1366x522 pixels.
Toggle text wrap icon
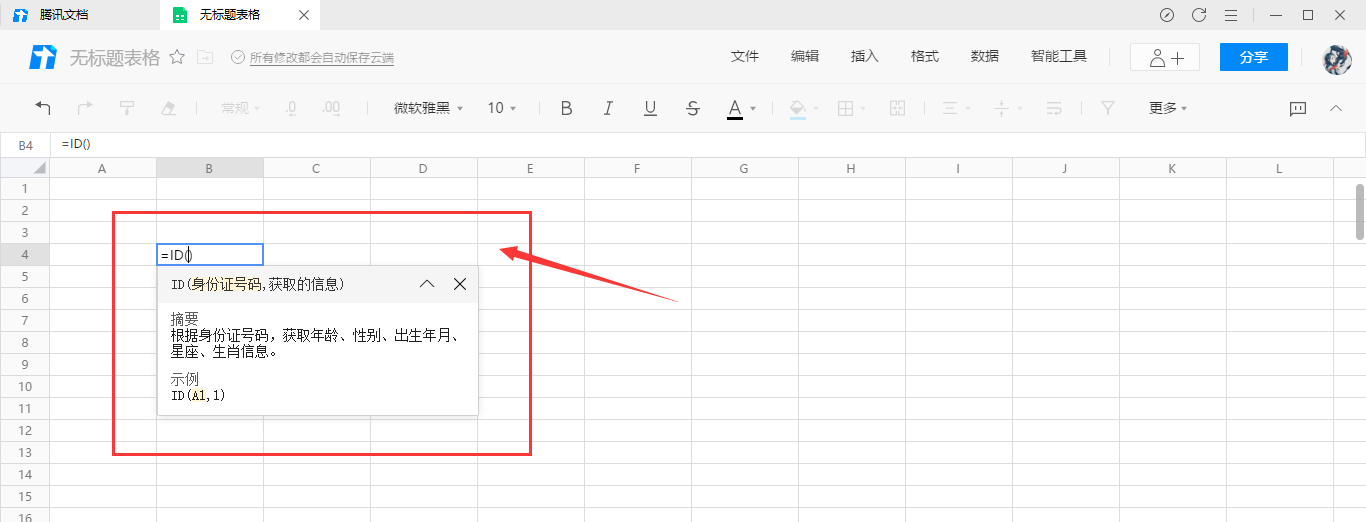[x=1054, y=108]
